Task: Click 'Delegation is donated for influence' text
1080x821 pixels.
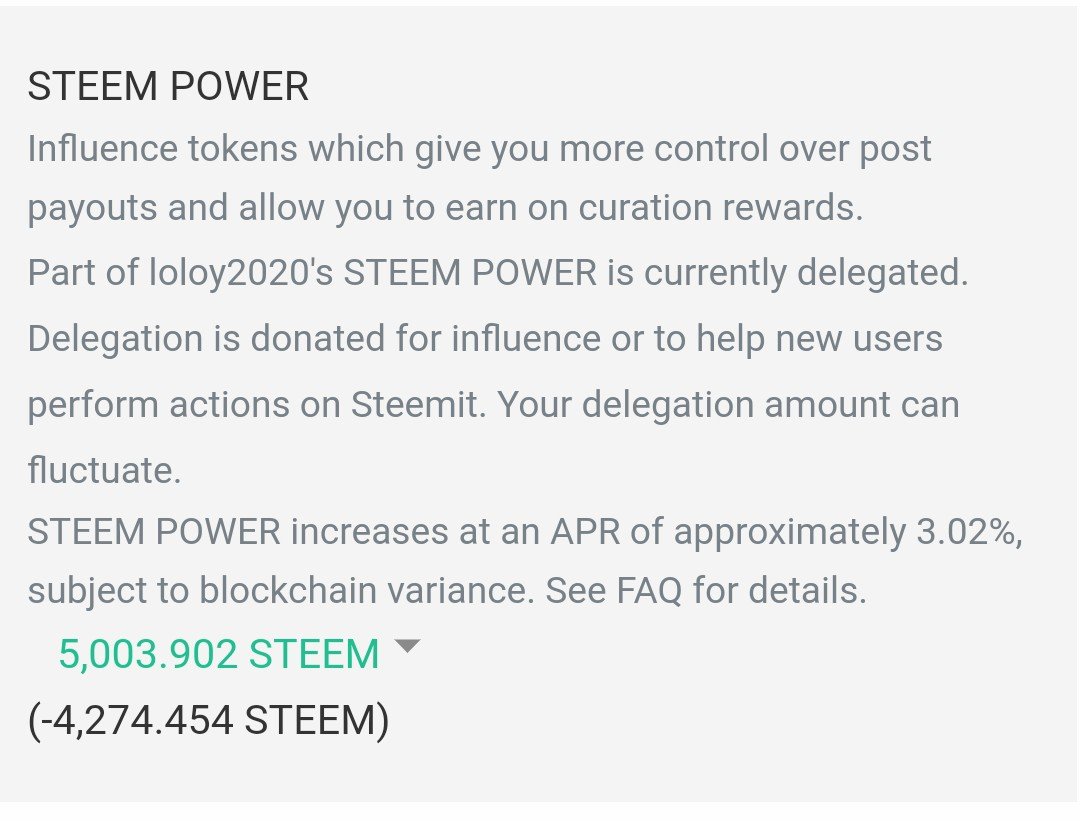Action: (314, 339)
